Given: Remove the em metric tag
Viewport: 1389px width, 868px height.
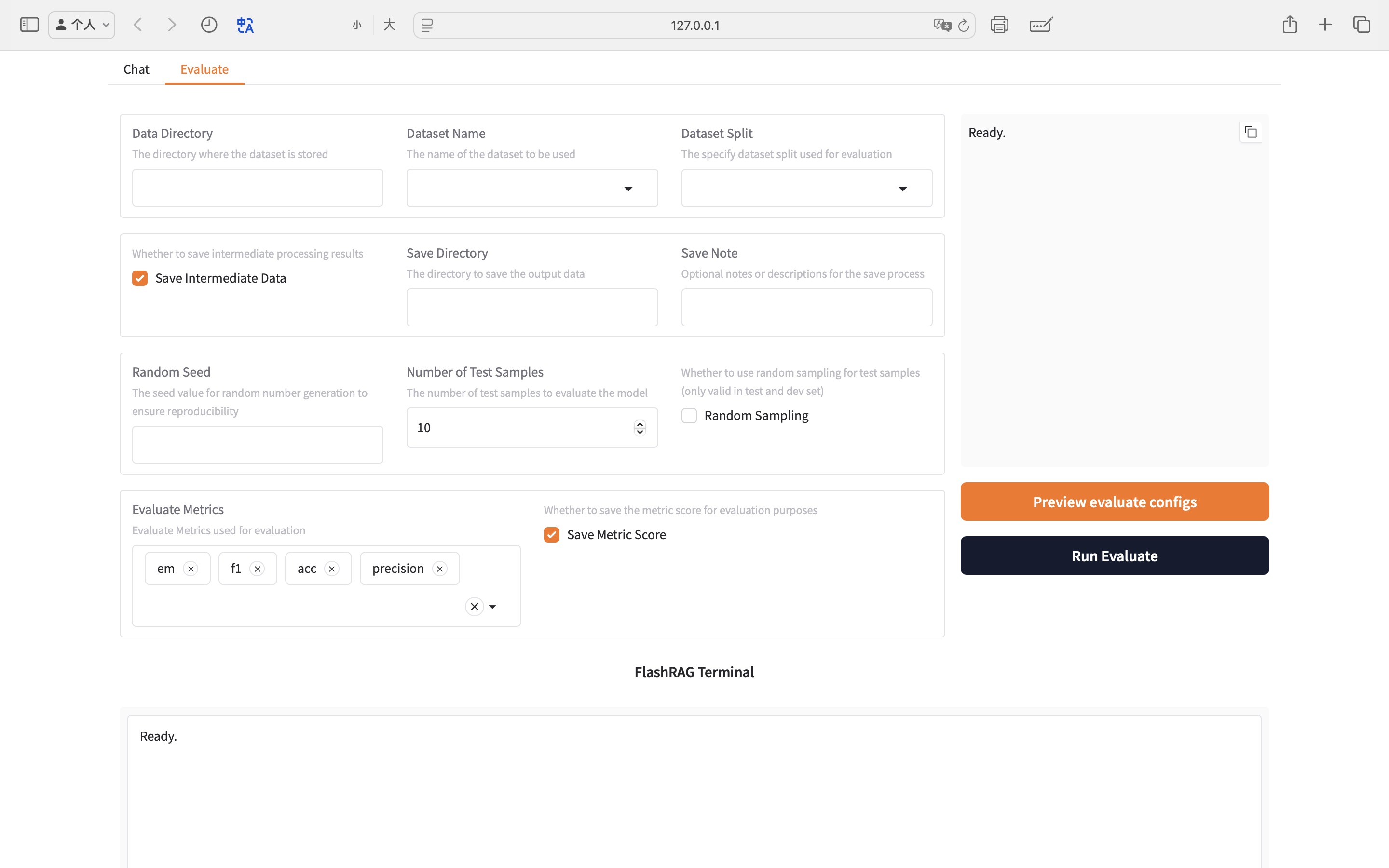Looking at the screenshot, I should [191, 569].
